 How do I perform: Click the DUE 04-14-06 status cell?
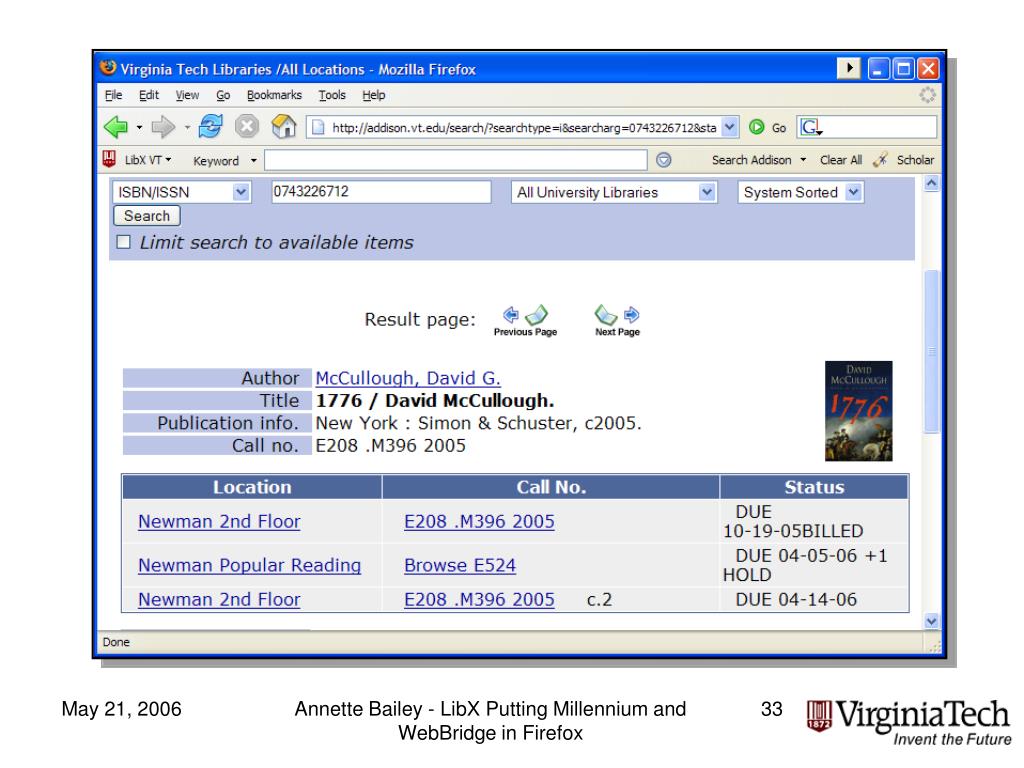[814, 599]
